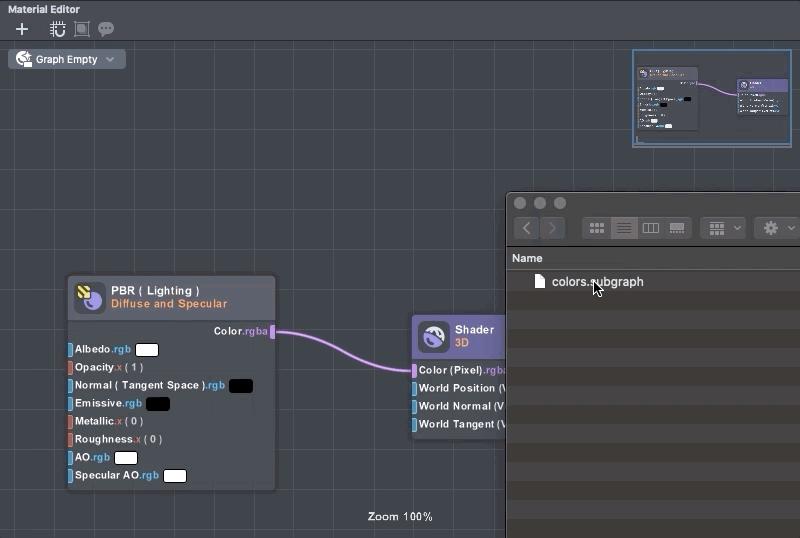Select Finder list view mode
Image resolution: width=800 pixels, height=538 pixels.
click(x=624, y=228)
